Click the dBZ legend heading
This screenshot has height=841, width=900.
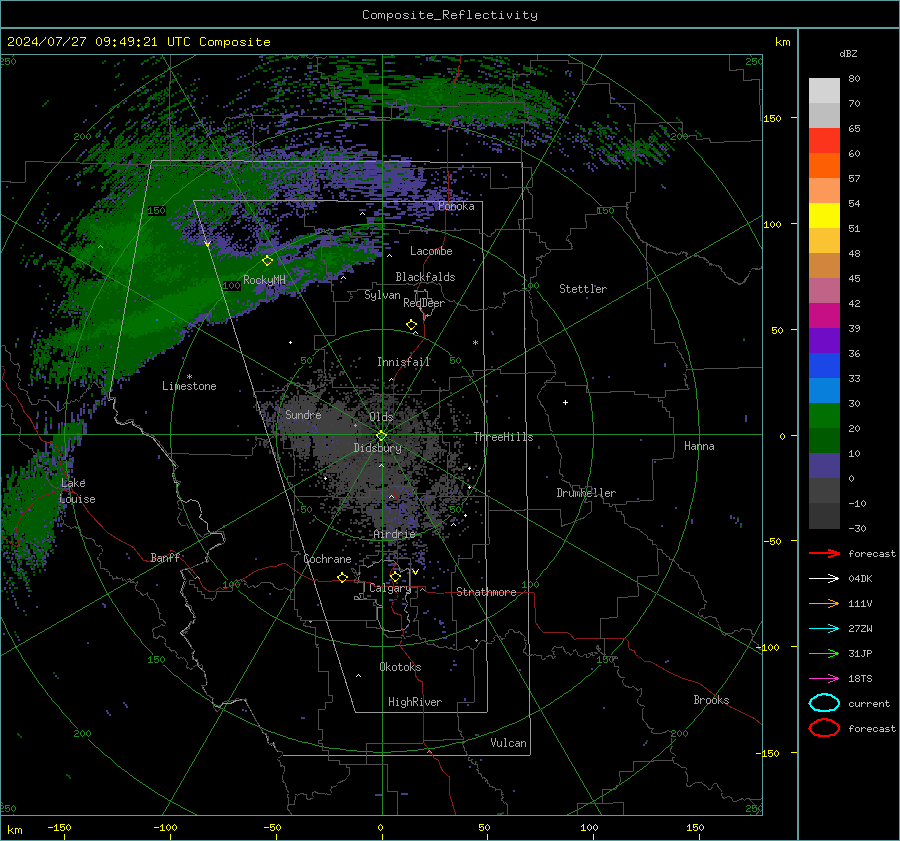pos(848,53)
